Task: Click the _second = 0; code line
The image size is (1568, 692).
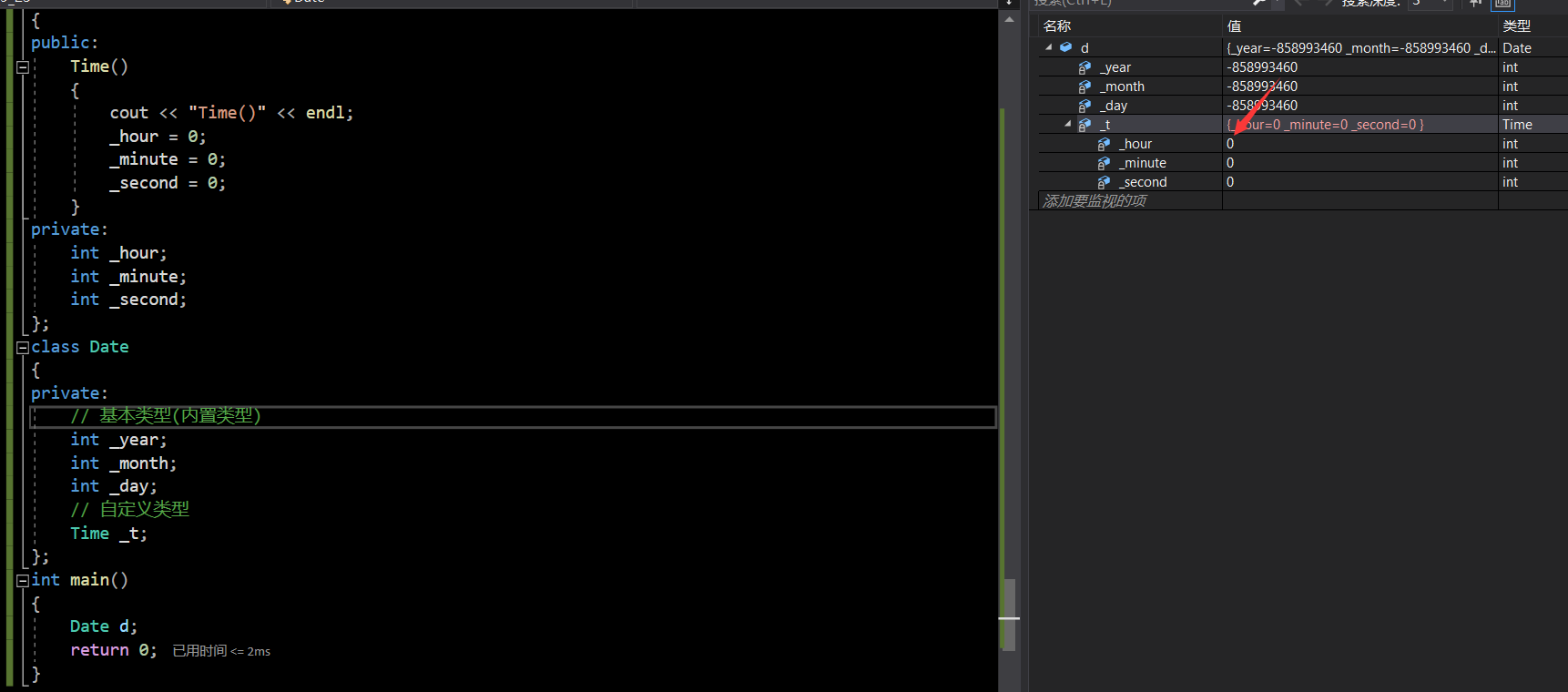Action: pyautogui.click(x=168, y=183)
